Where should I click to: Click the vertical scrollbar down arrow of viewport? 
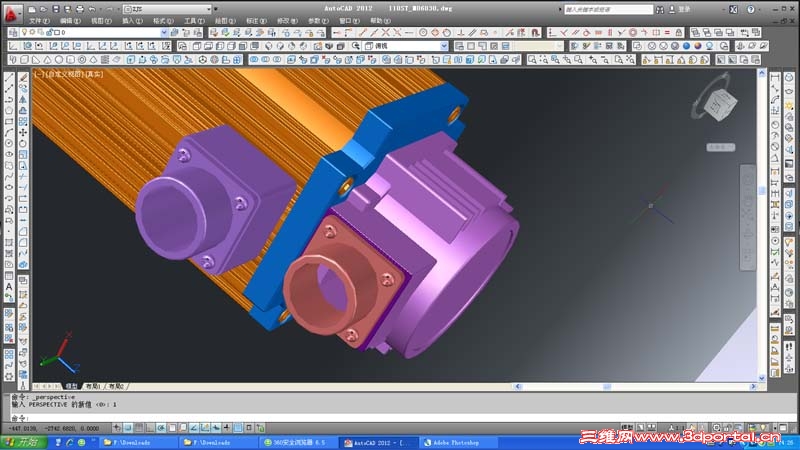(x=762, y=379)
